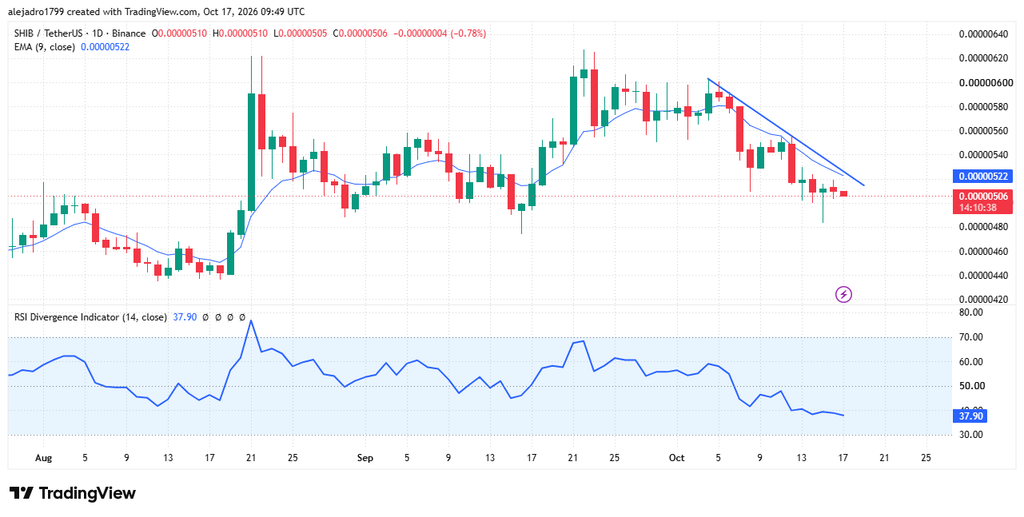This screenshot has height=517, width=1024.
Task: Click the Sep label on time axis
Action: [x=365, y=458]
